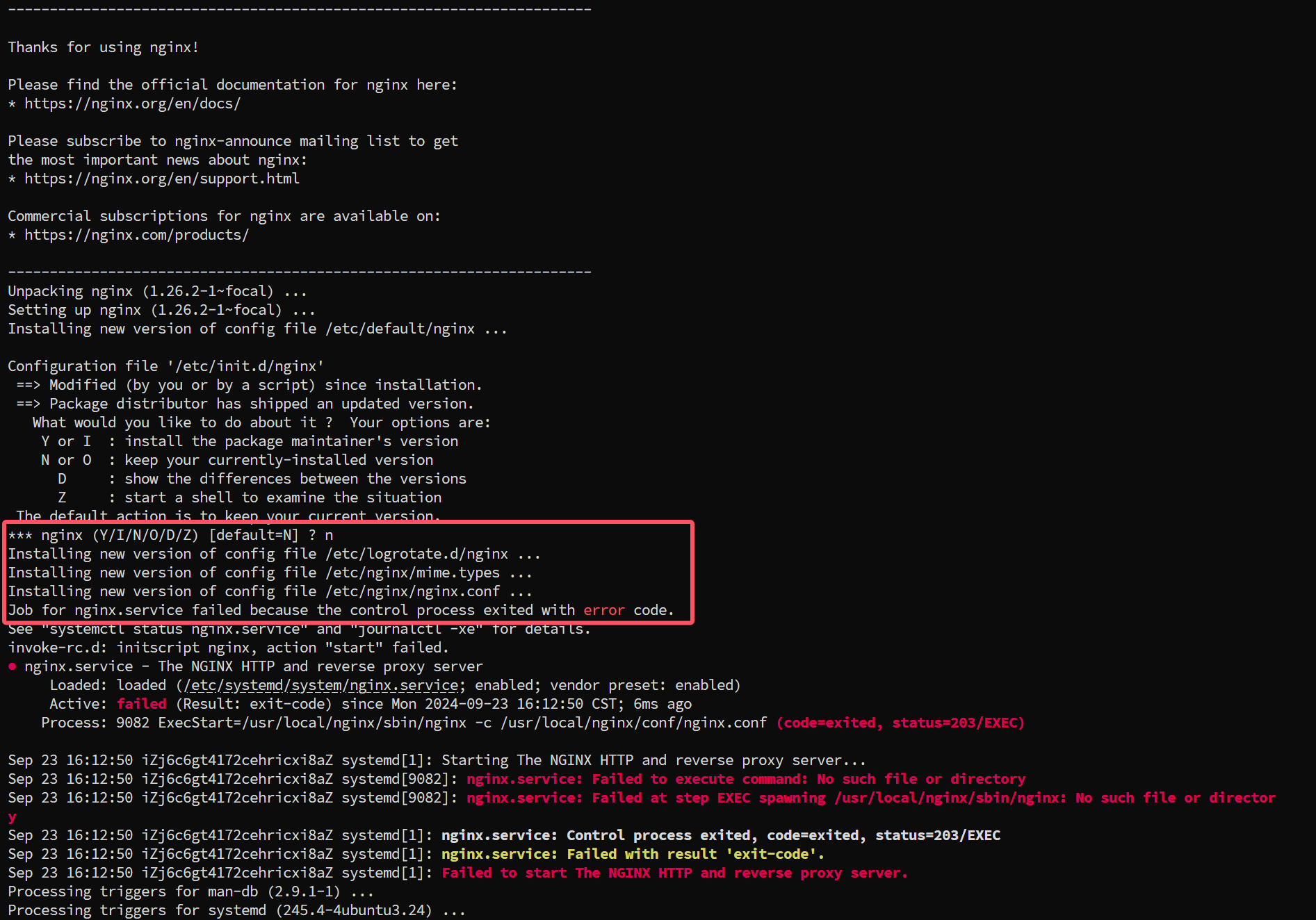Screen dimensions: 1316x920
Task: Click the red "error" word in Job line
Action: pyautogui.click(x=603, y=610)
